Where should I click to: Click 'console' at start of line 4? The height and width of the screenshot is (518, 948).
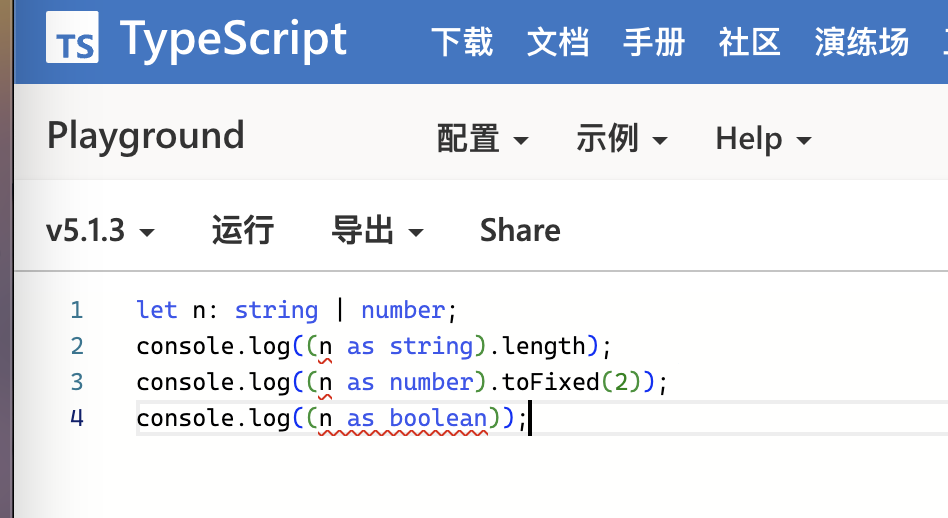(x=185, y=418)
